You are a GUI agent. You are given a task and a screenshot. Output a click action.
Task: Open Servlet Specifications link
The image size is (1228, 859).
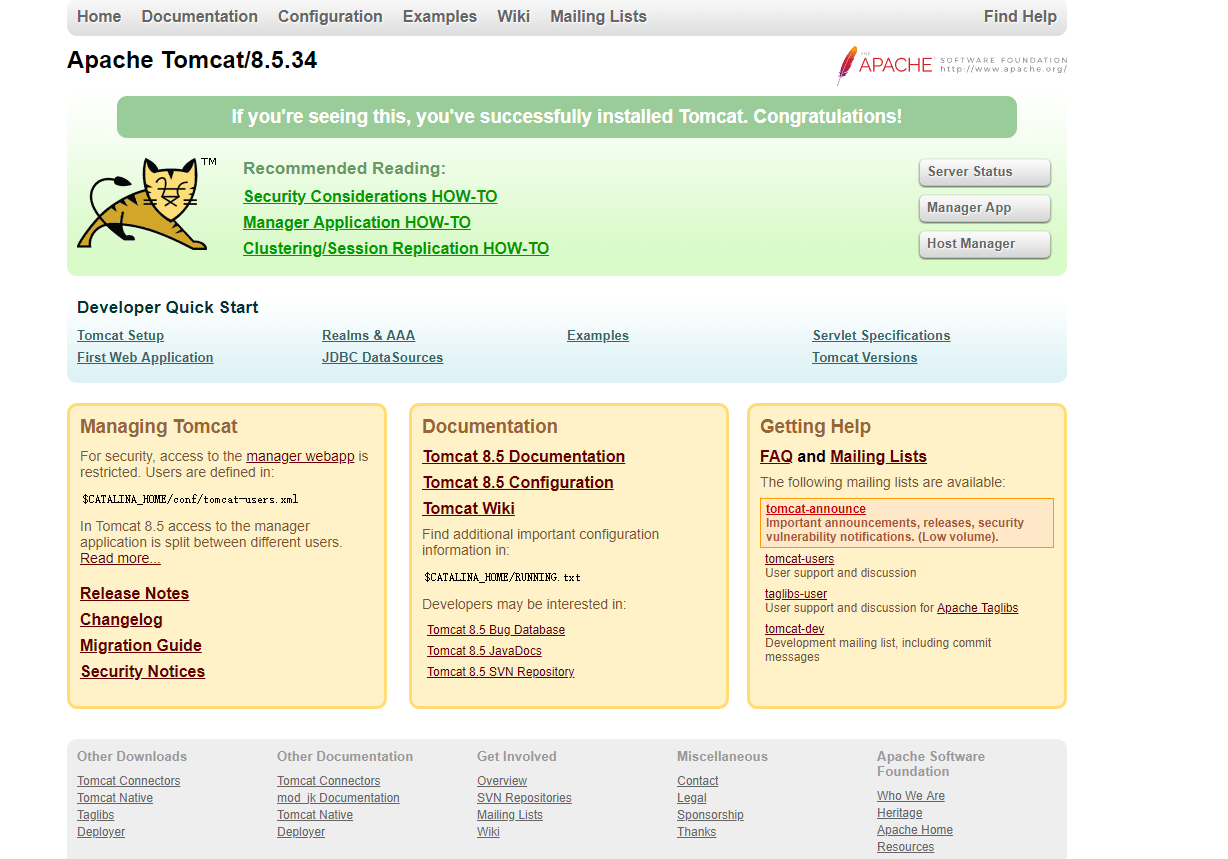pos(881,336)
